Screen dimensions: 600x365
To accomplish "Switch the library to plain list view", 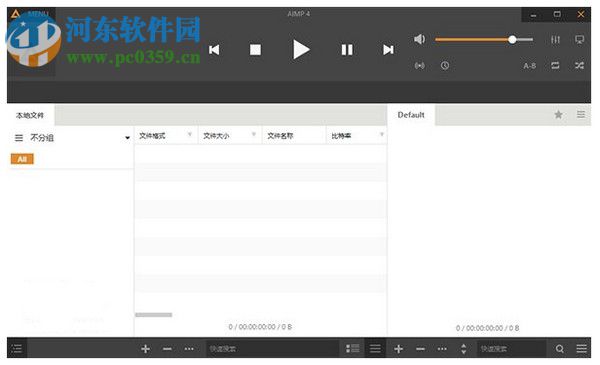I will pos(375,349).
